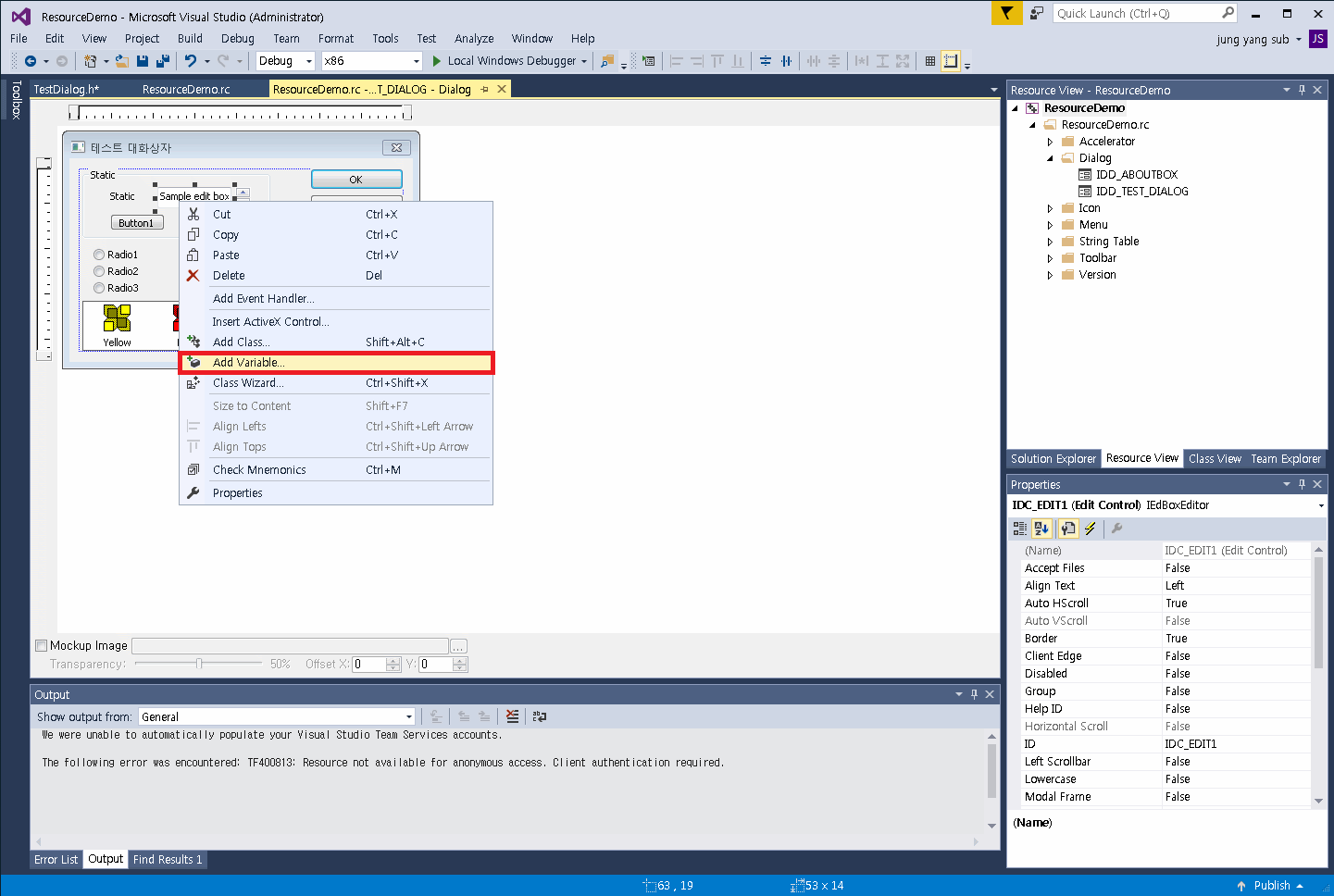
Task: Click the Properties page icon in Properties panel
Action: [x=1068, y=529]
